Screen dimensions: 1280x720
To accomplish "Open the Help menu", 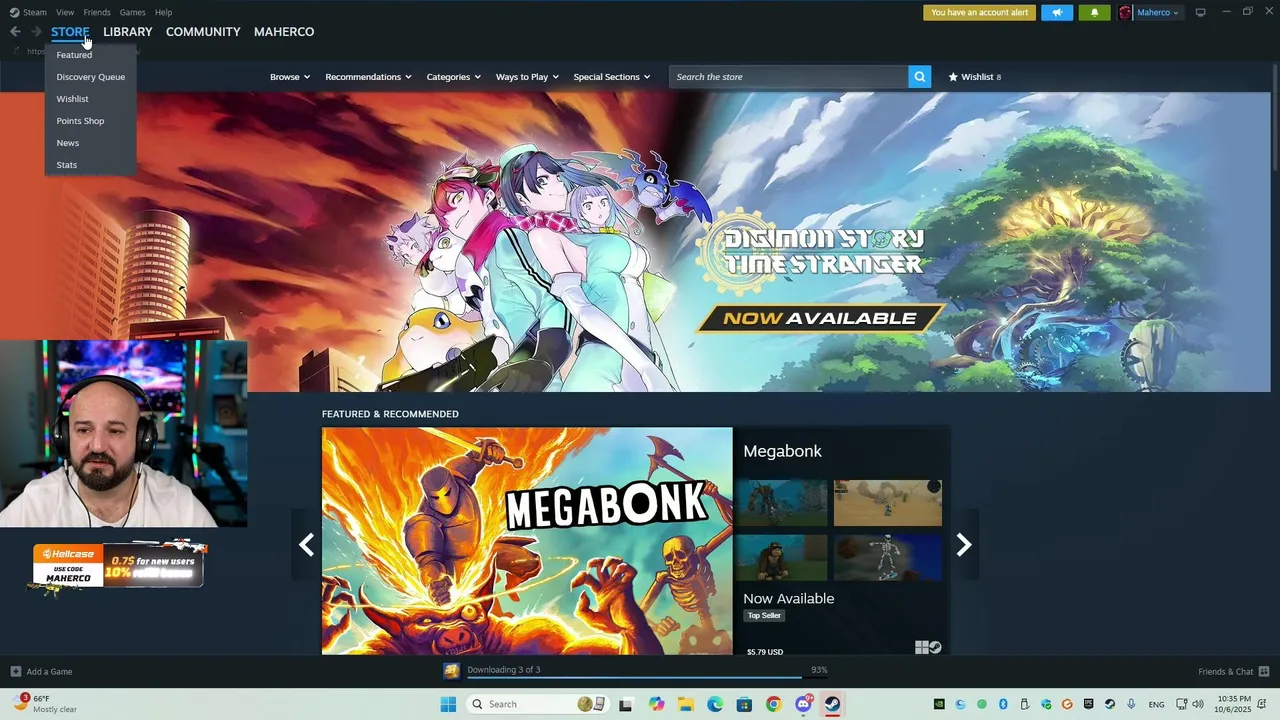I will (163, 12).
